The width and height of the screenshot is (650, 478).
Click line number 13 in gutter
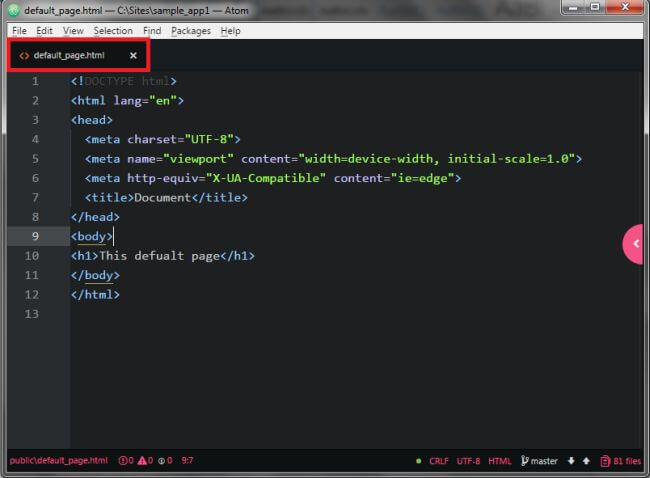32,314
